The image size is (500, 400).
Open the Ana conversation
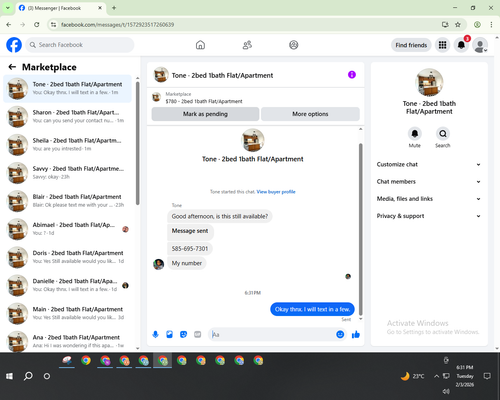pos(67,341)
